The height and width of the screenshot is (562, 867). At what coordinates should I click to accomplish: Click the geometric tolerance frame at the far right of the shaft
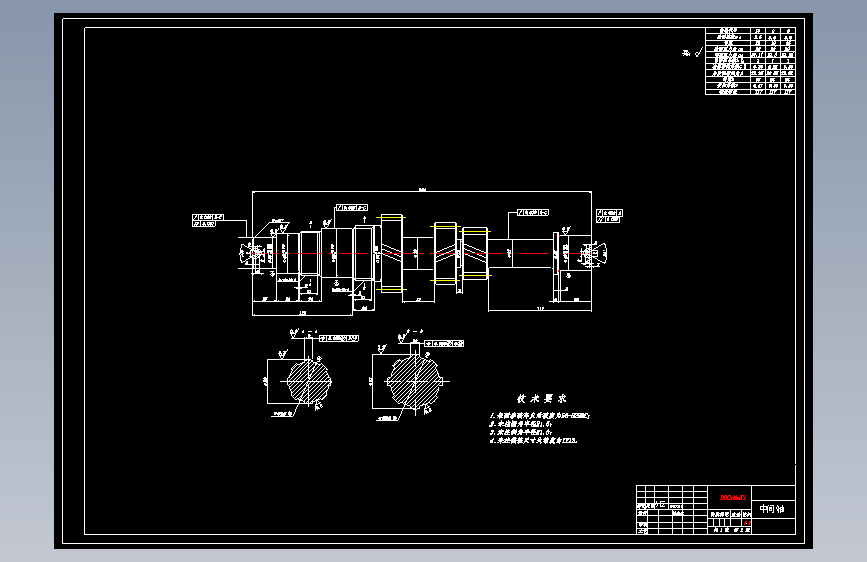click(609, 216)
